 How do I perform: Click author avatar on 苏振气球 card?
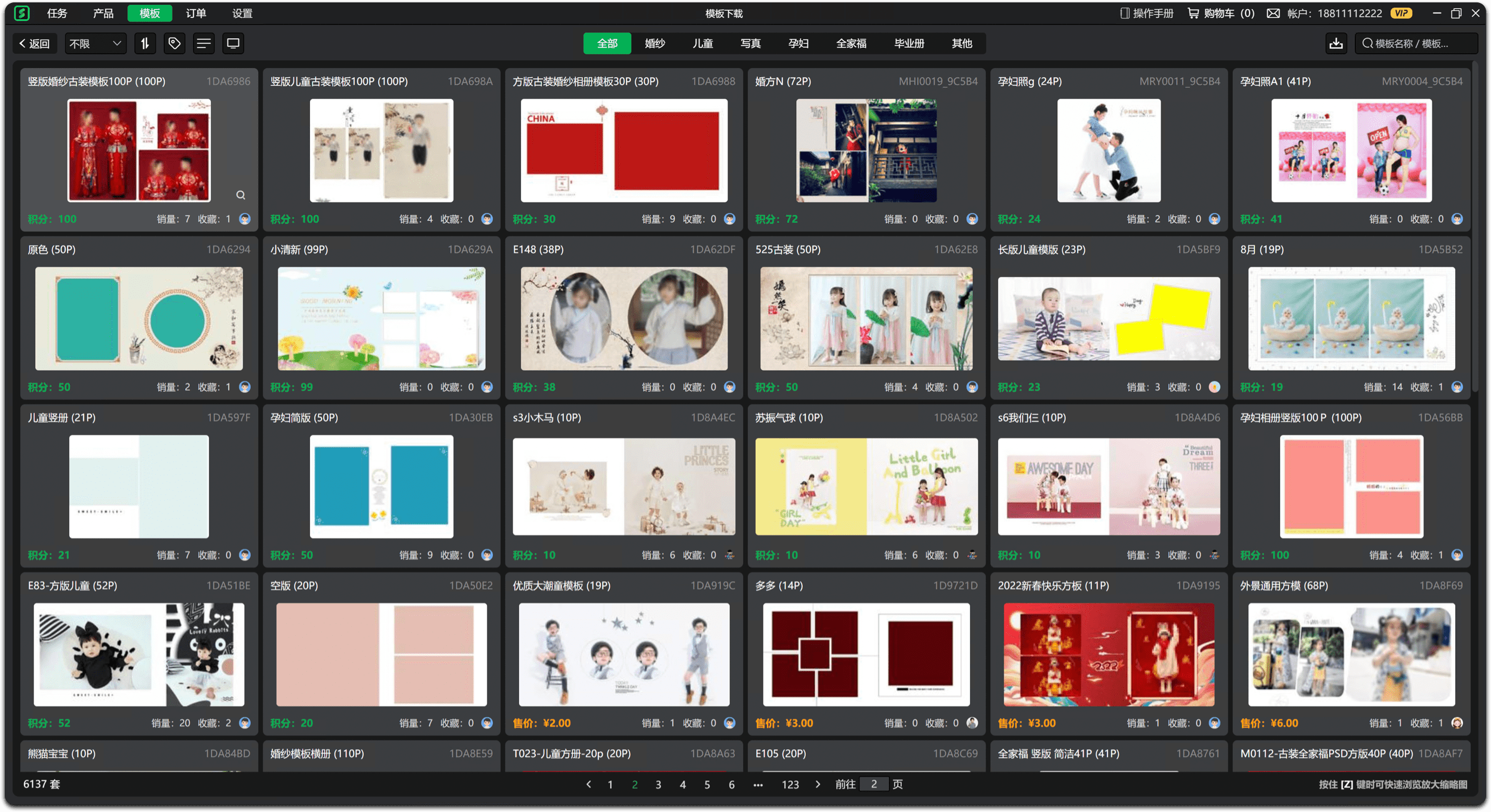[x=972, y=555]
